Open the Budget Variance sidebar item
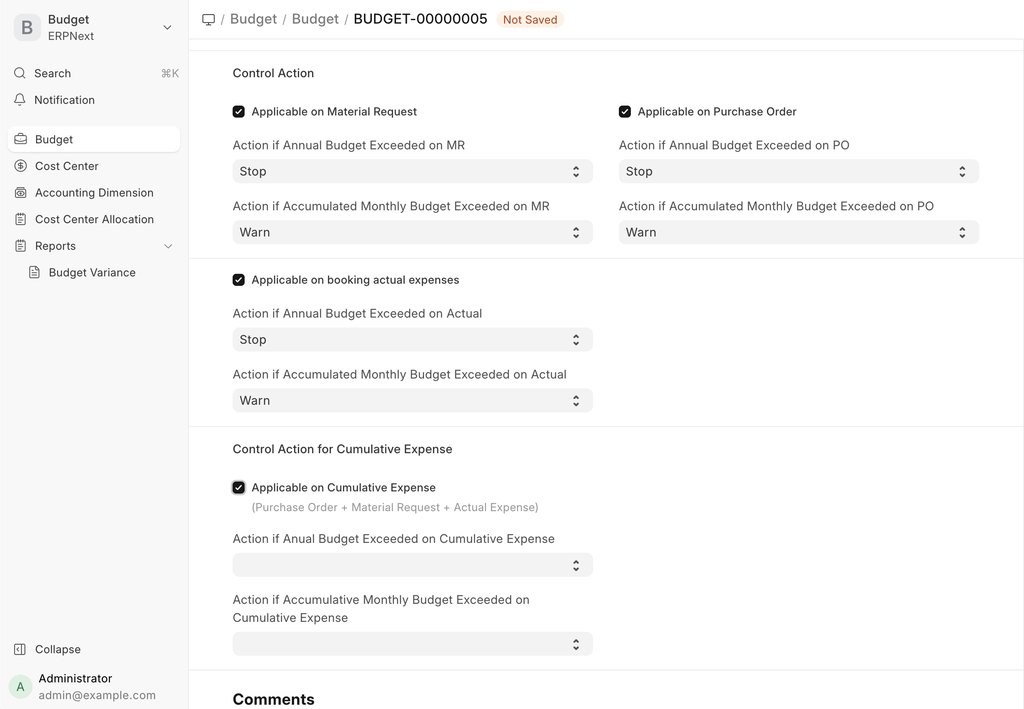The width and height of the screenshot is (1024, 709). [x=92, y=272]
